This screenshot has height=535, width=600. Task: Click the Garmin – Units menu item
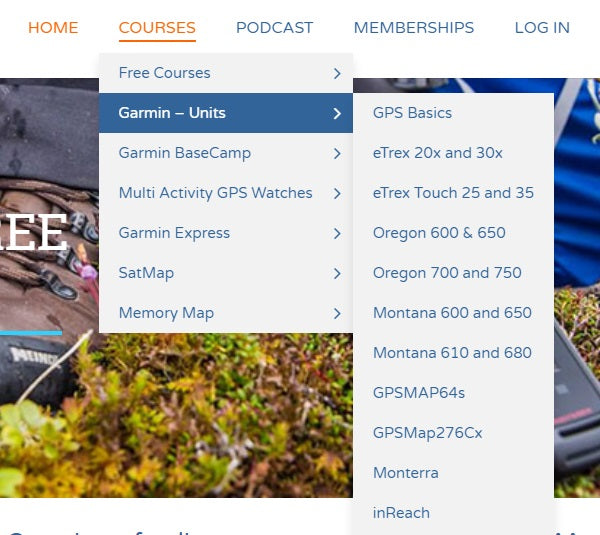172,113
